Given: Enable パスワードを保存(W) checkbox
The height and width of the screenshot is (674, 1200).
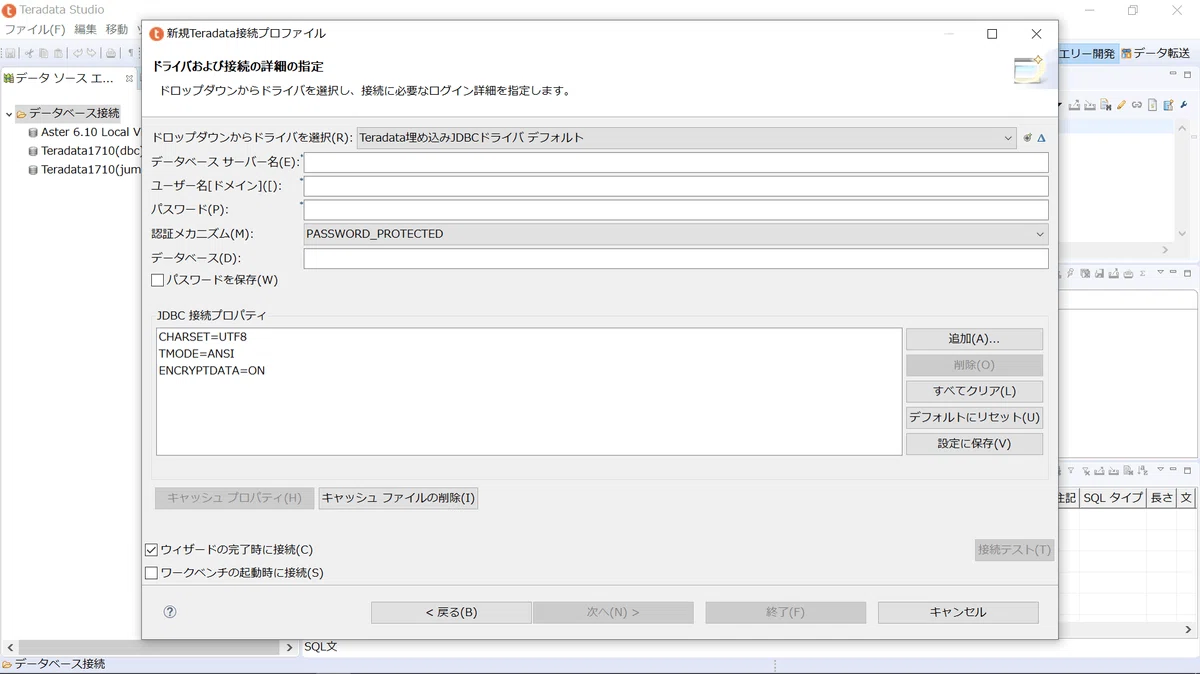Looking at the screenshot, I should [x=157, y=280].
